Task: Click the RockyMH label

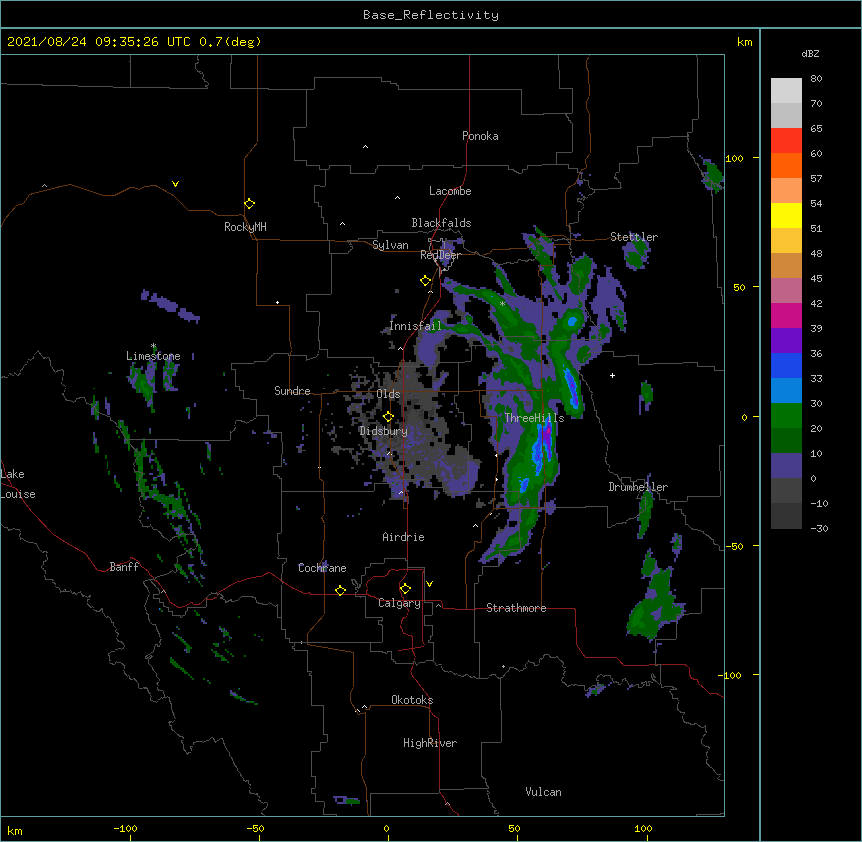Action: click(245, 227)
